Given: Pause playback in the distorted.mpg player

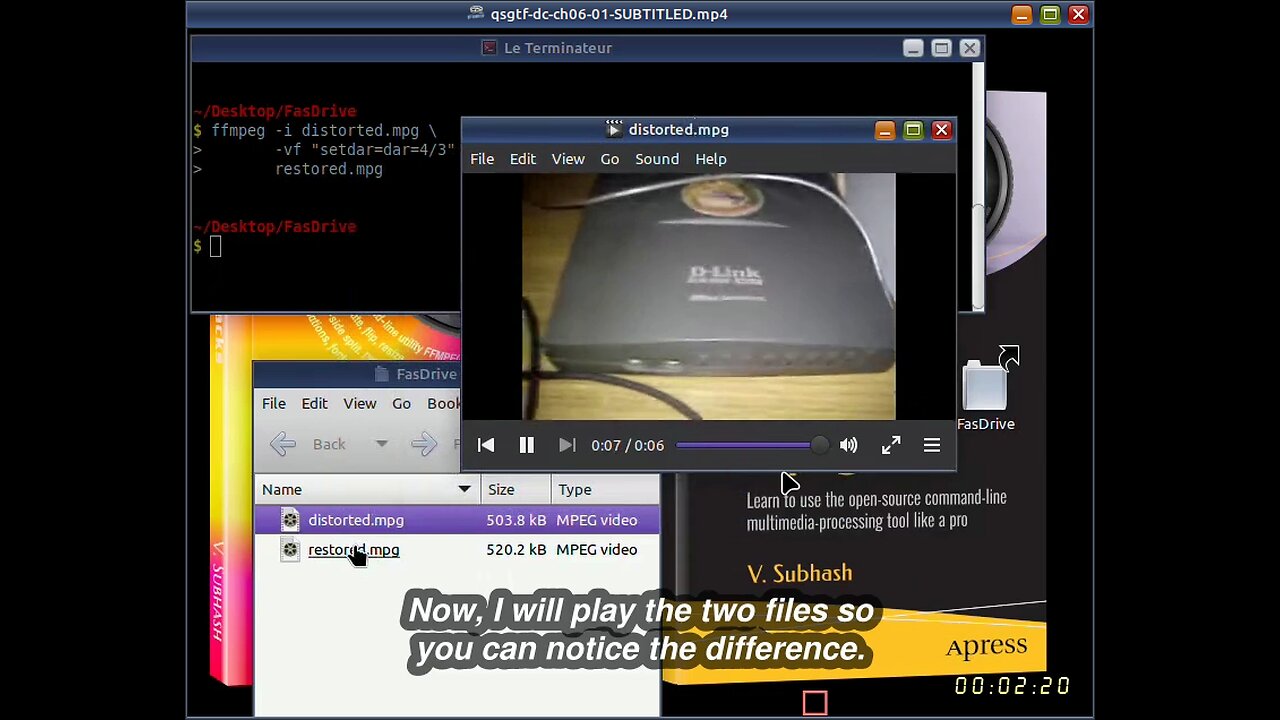Looking at the screenshot, I should point(526,445).
